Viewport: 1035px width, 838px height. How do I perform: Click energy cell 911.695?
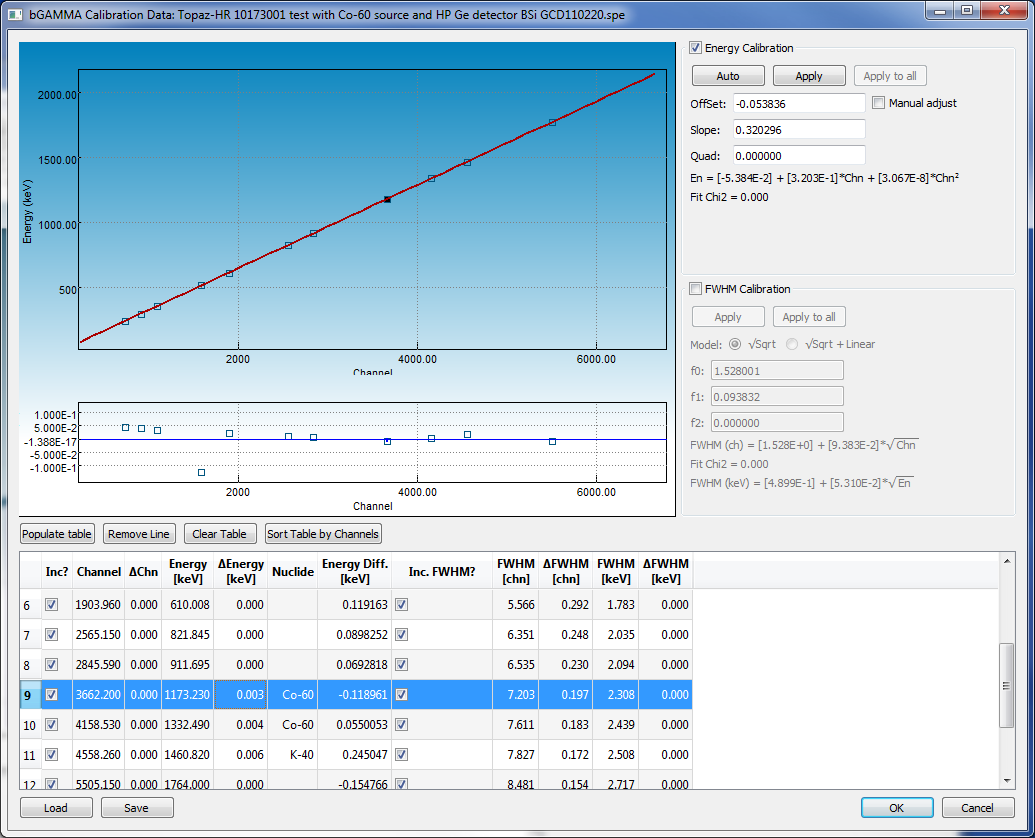[x=187, y=664]
